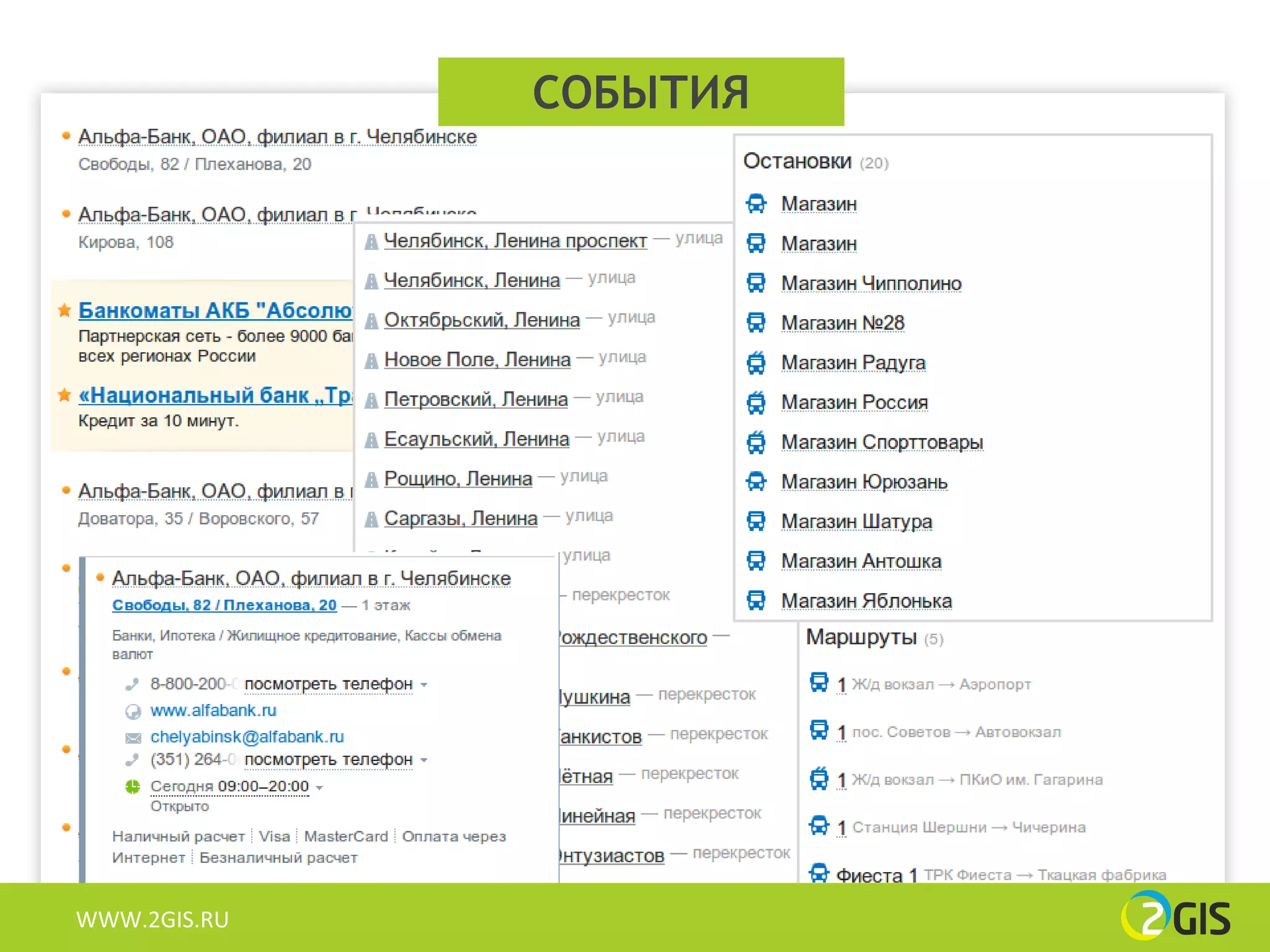
Task: Click envelope icon beside chelyabinsk@alfabank.ru
Action: tap(133, 738)
